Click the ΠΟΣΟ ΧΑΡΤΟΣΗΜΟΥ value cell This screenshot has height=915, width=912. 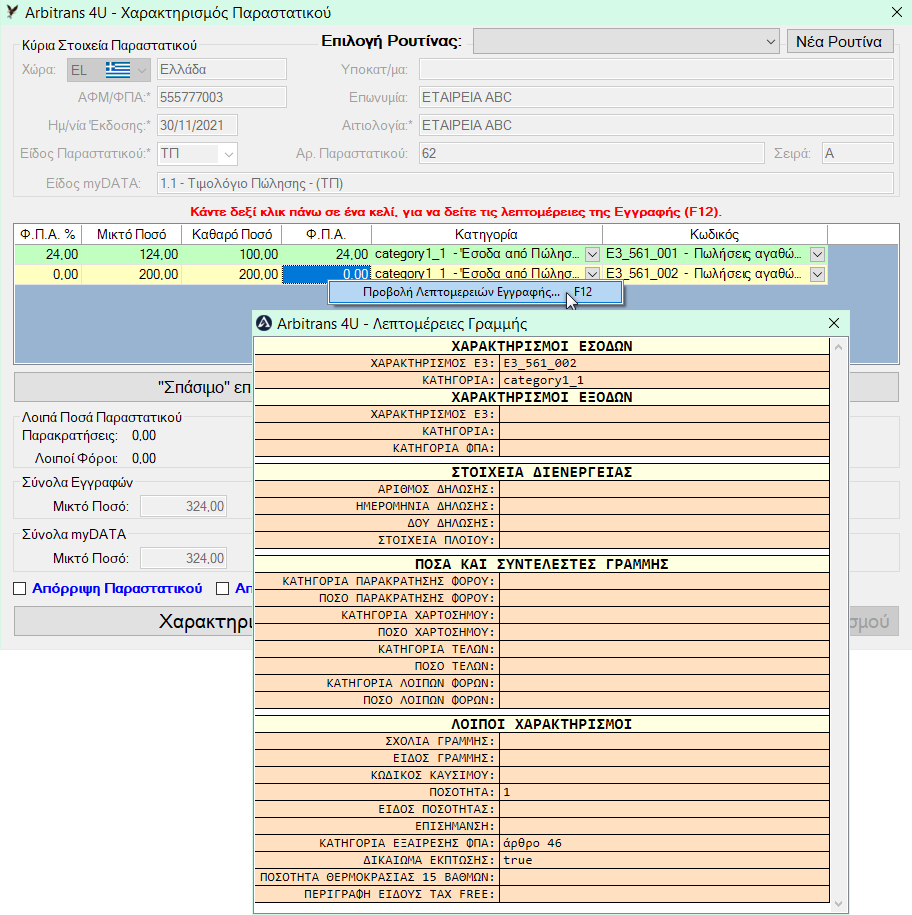(664, 632)
